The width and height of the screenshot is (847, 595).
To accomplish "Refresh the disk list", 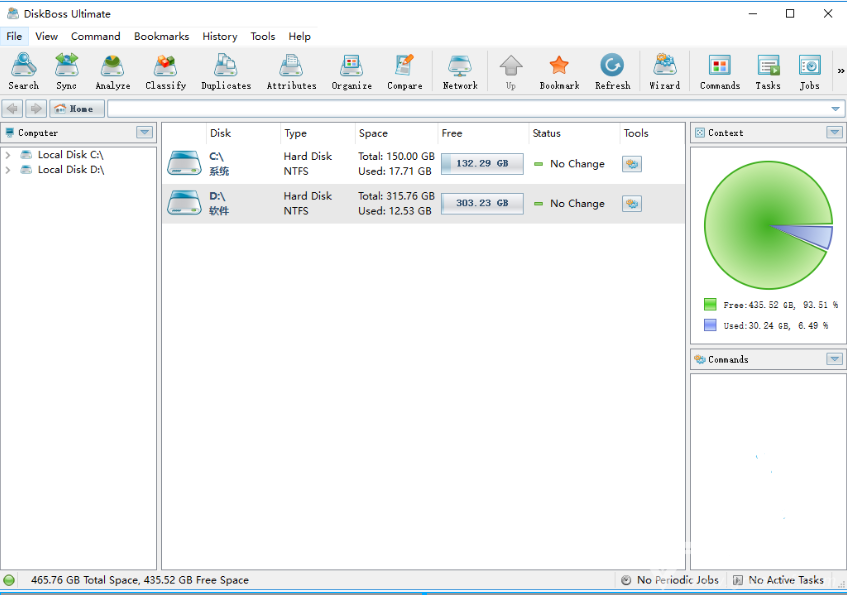I will coord(613,71).
